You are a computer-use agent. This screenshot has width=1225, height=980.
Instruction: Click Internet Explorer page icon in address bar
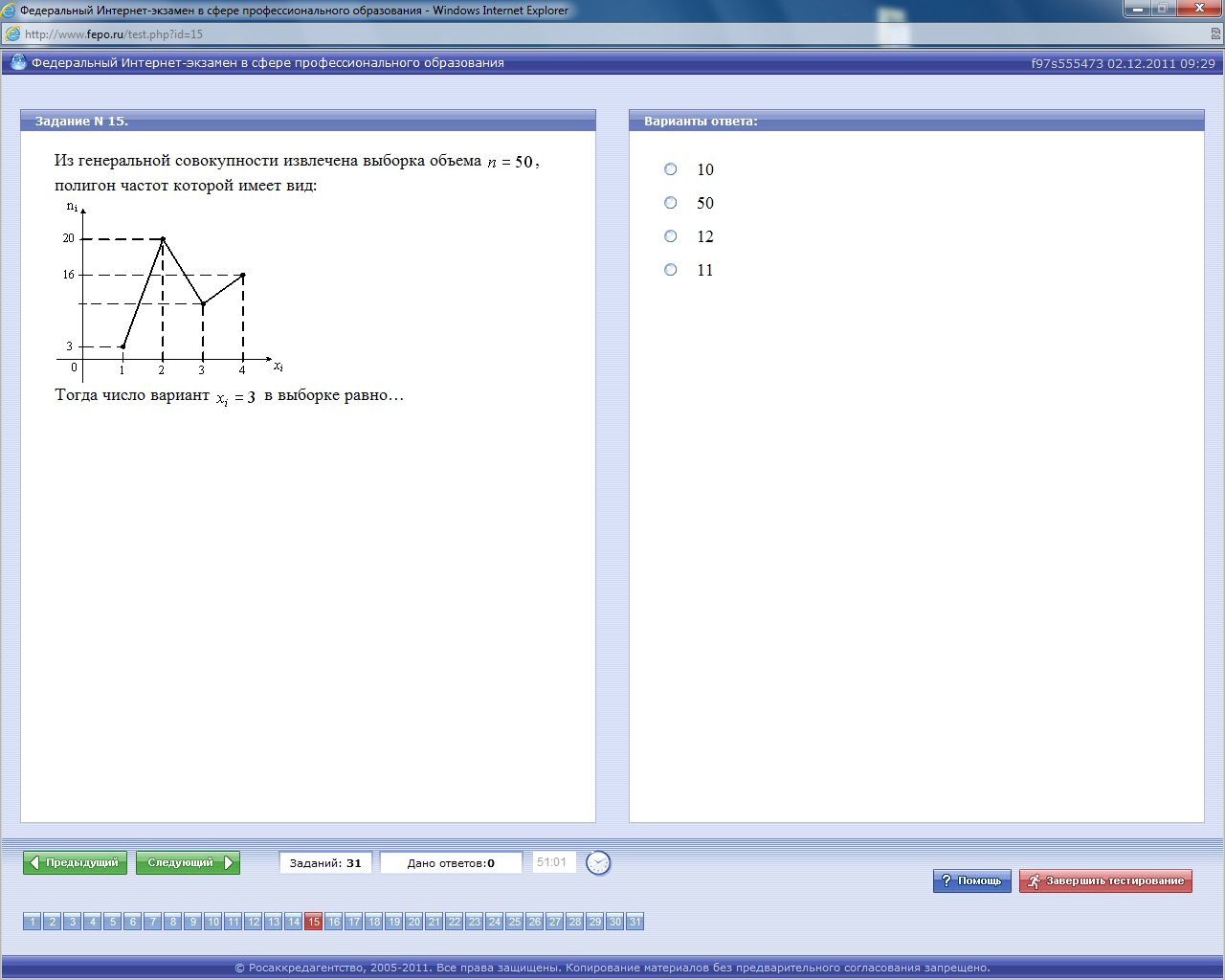(12, 33)
